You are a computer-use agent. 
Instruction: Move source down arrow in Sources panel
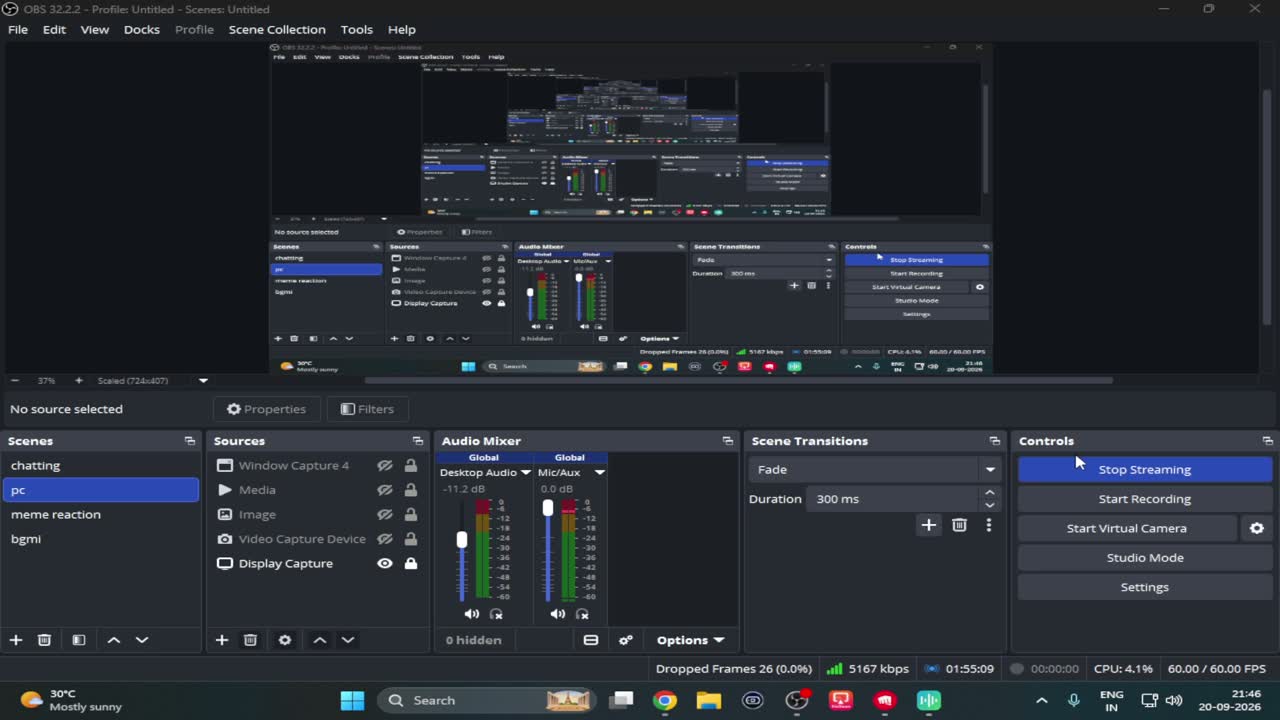348,640
